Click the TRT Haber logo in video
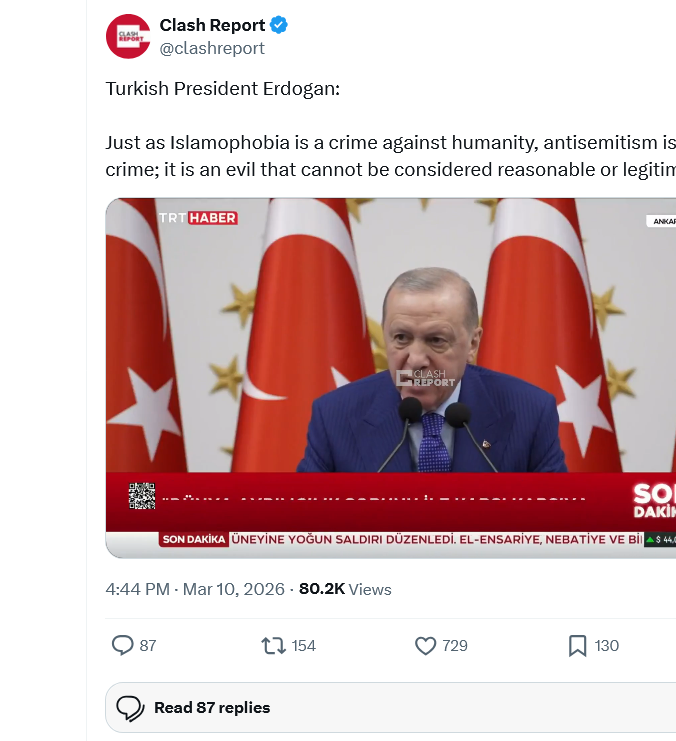Screen dimensions: 676x741 198,218
